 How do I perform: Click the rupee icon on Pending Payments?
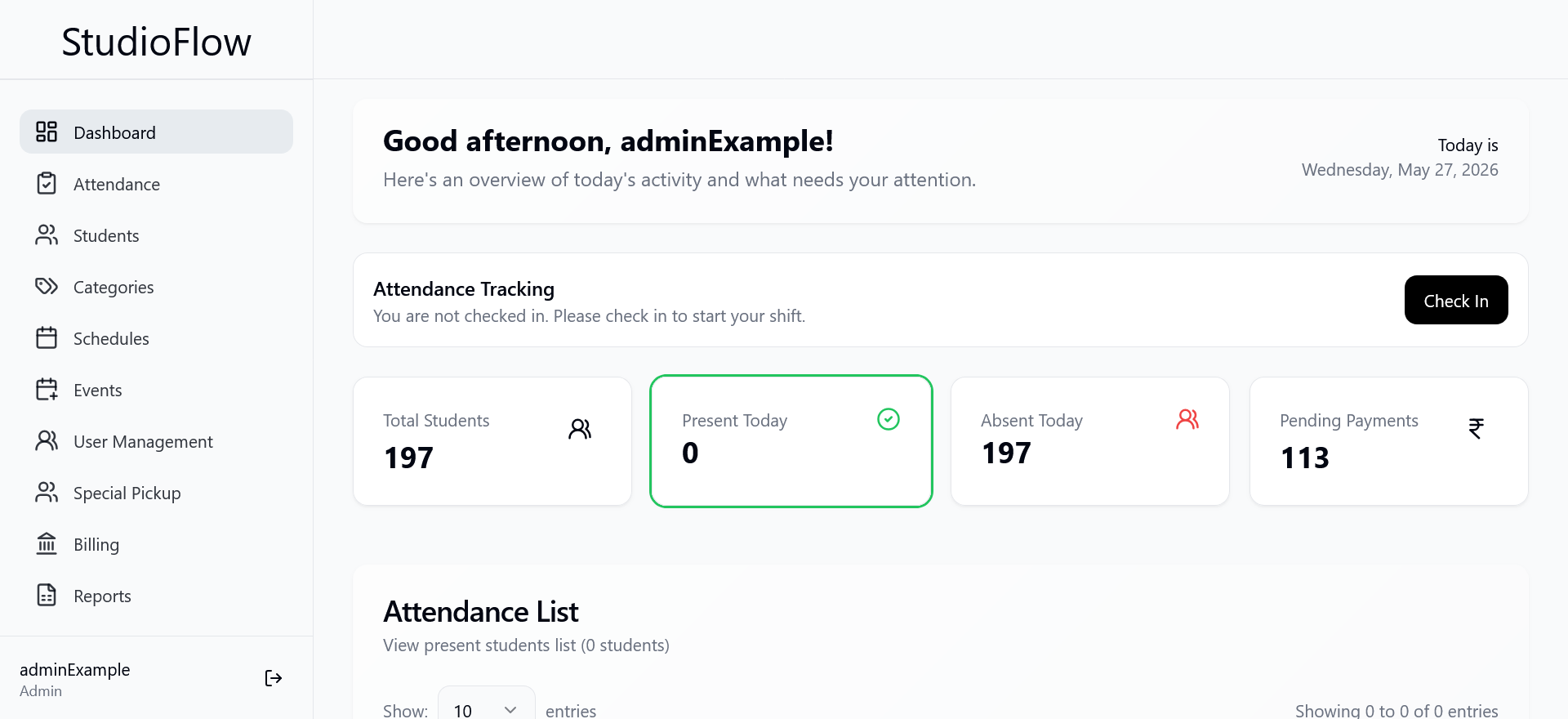pos(1476,429)
